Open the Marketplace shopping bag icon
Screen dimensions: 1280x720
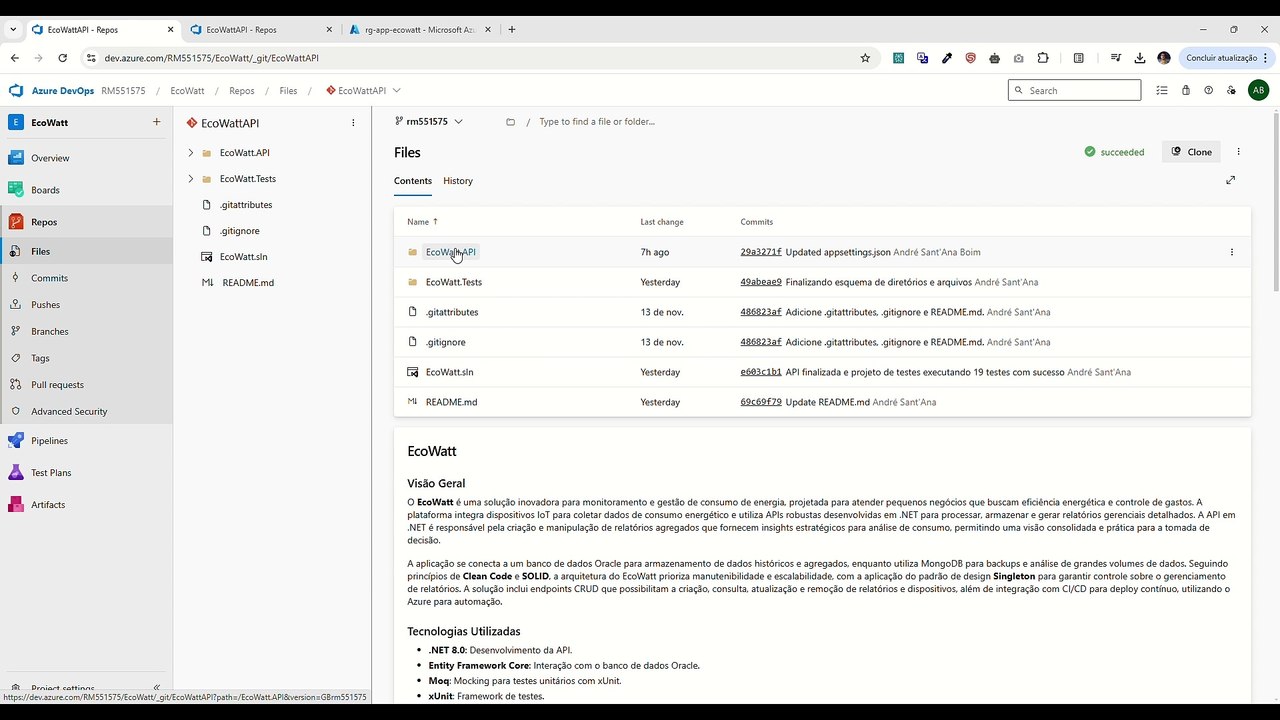pyautogui.click(x=1185, y=90)
